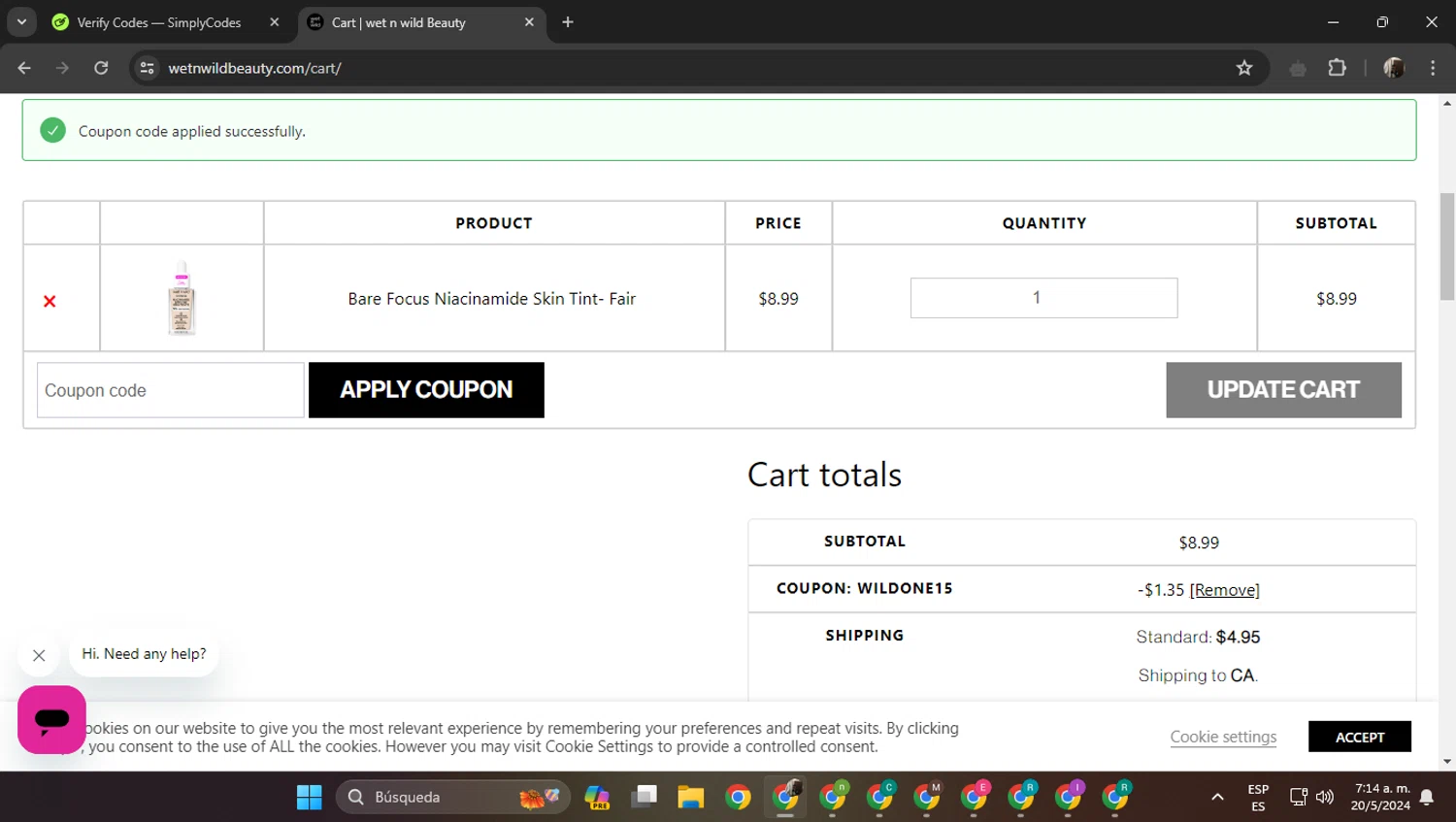Viewport: 1456px width, 822px height.
Task: Go forward to the next page
Action: (62, 68)
